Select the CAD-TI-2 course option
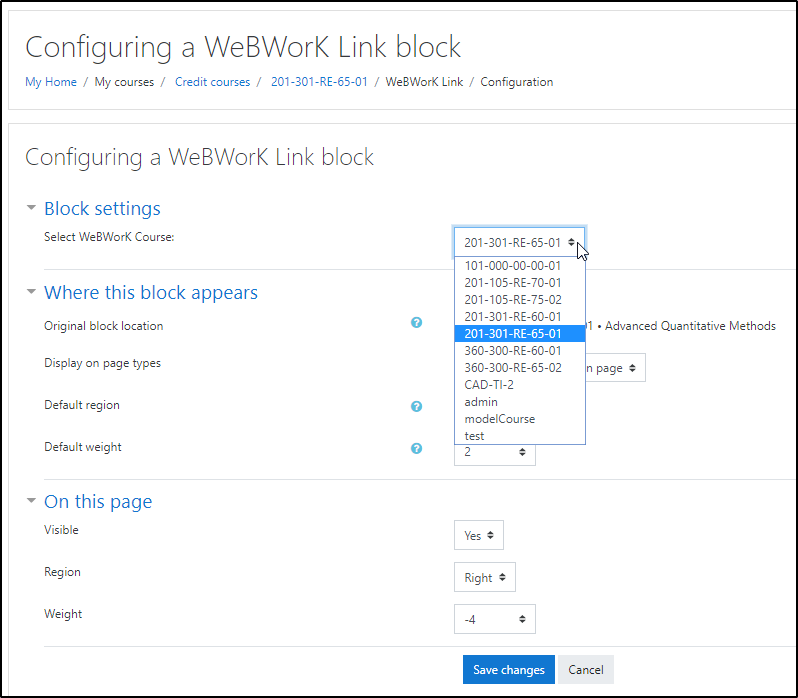Image resolution: width=798 pixels, height=698 pixels. [x=489, y=385]
